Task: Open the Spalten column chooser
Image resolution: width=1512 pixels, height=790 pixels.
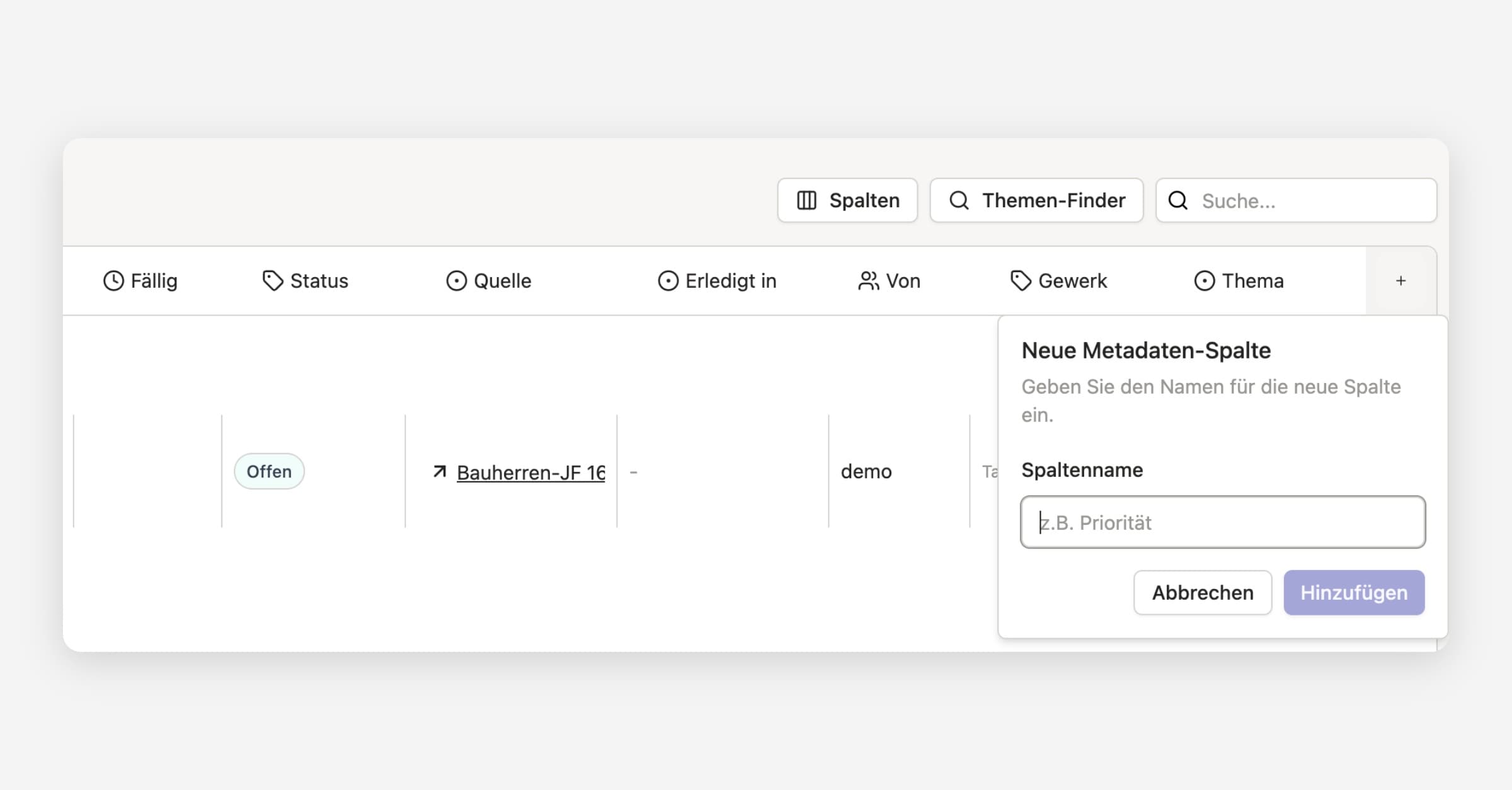Action: 847,201
